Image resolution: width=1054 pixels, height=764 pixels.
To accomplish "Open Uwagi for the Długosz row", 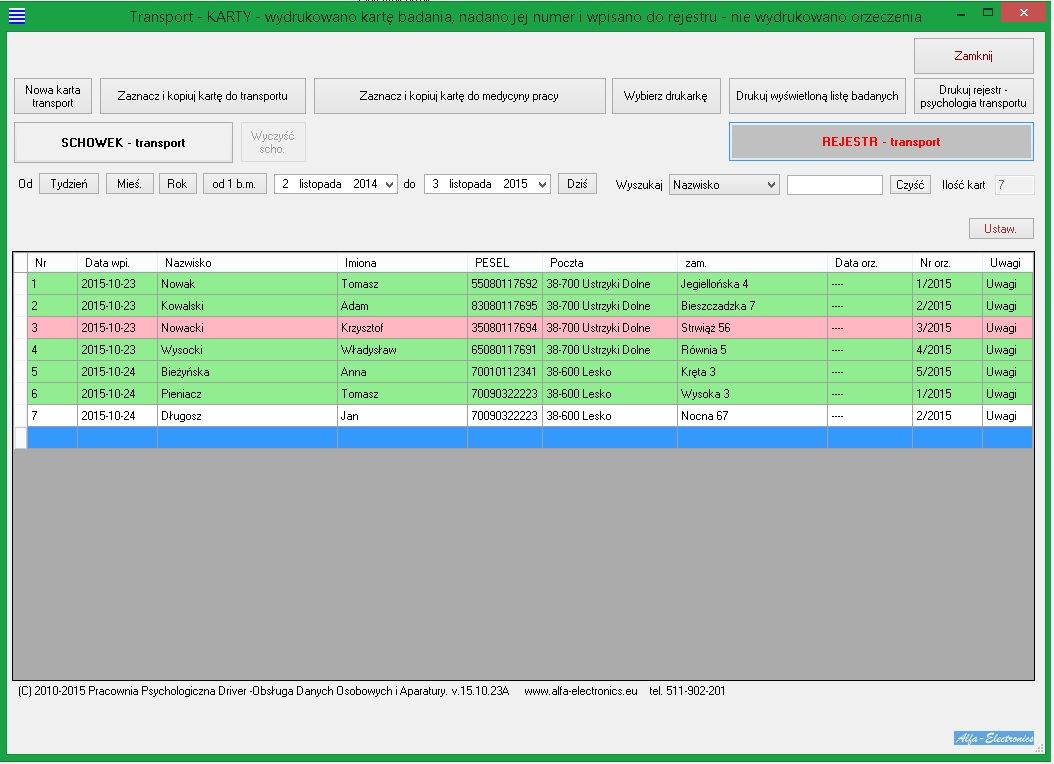I will pos(1007,416).
